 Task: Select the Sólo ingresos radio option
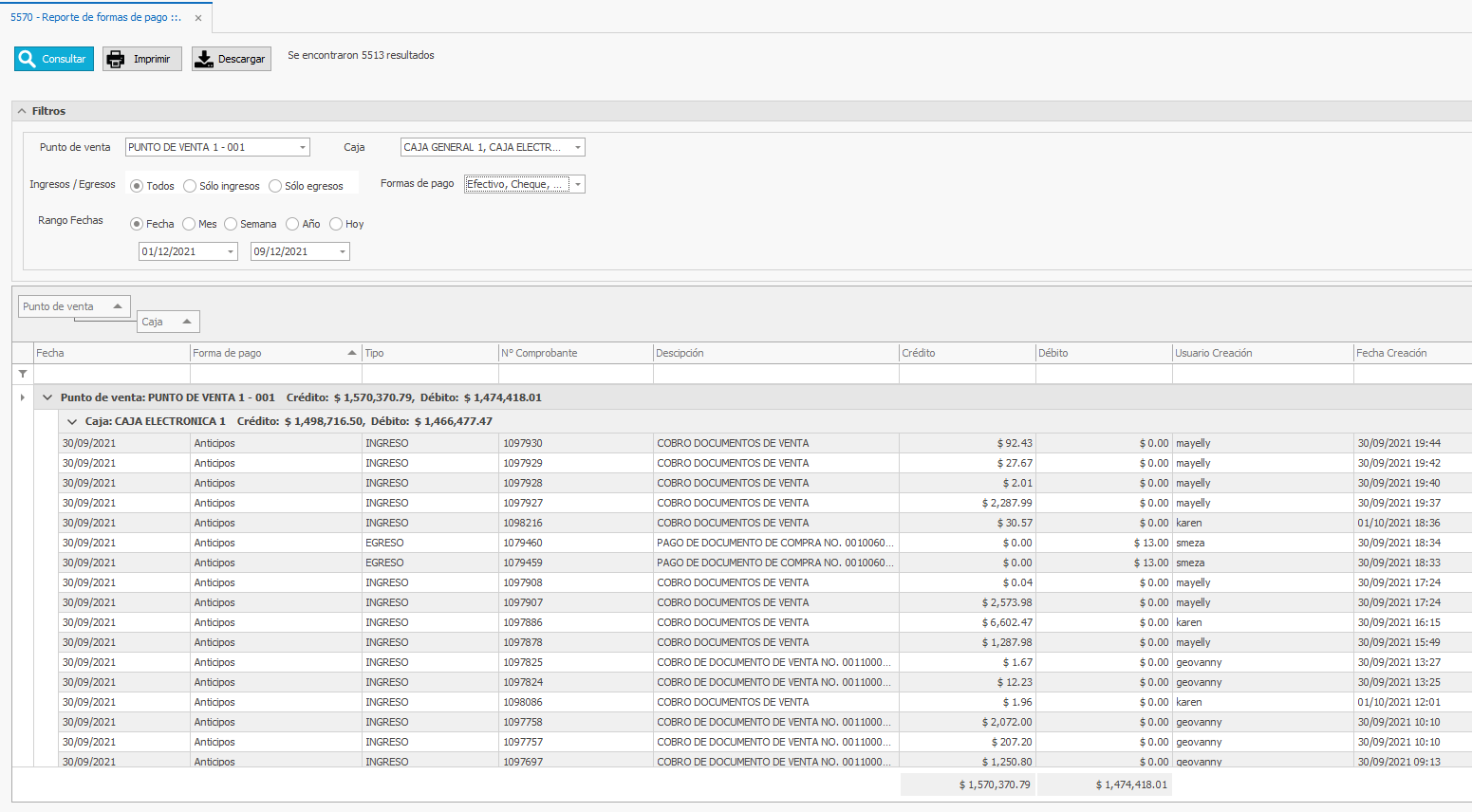click(x=190, y=186)
